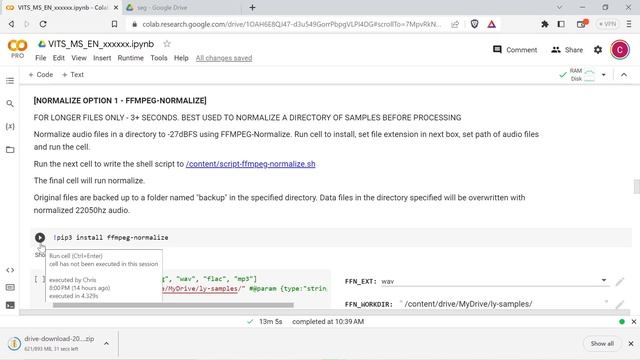The height and width of the screenshot is (360, 640).
Task: Click Show all downloads
Action: (602, 344)
